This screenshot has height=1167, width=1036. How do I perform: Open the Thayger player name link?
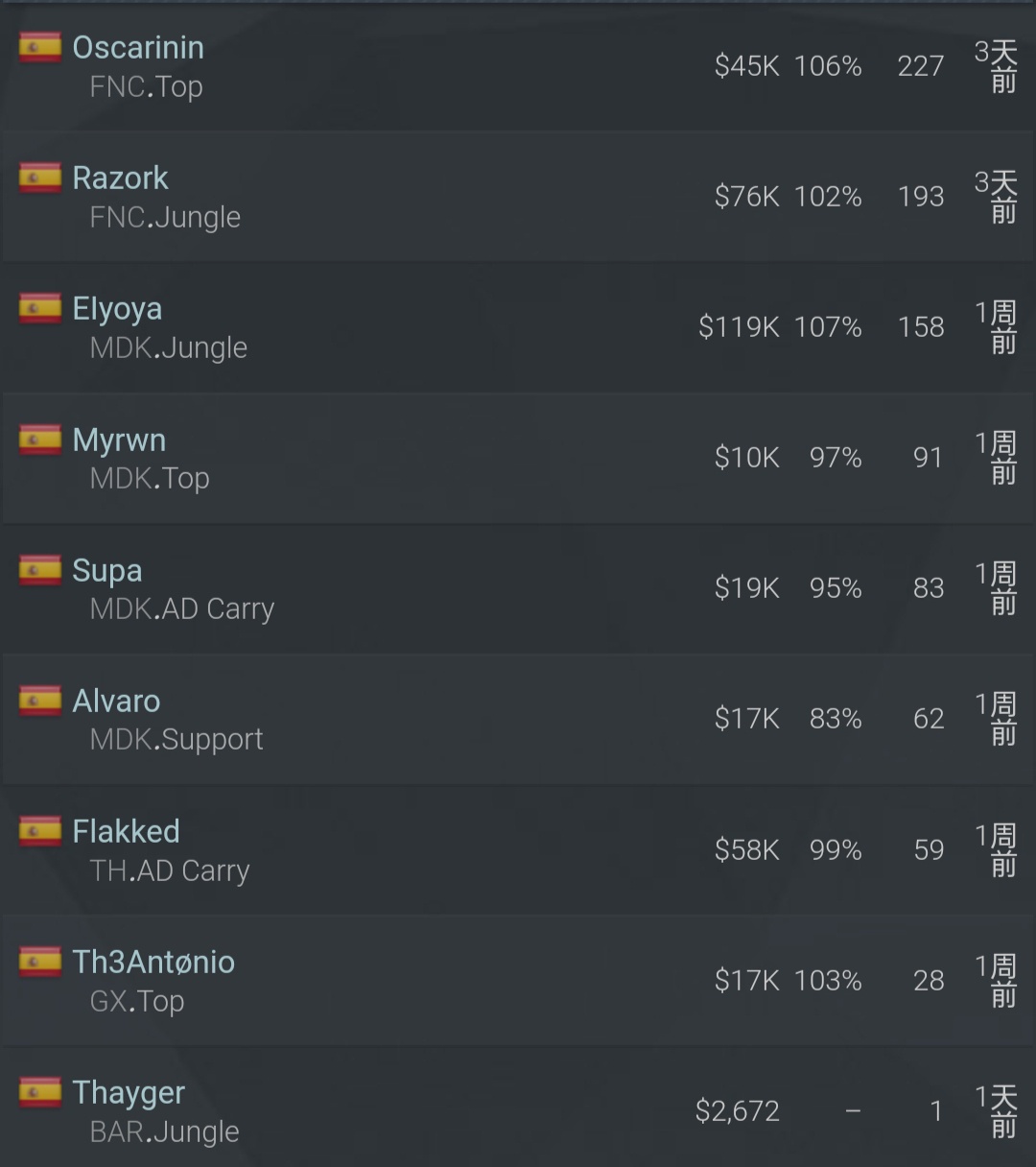pos(129,1093)
